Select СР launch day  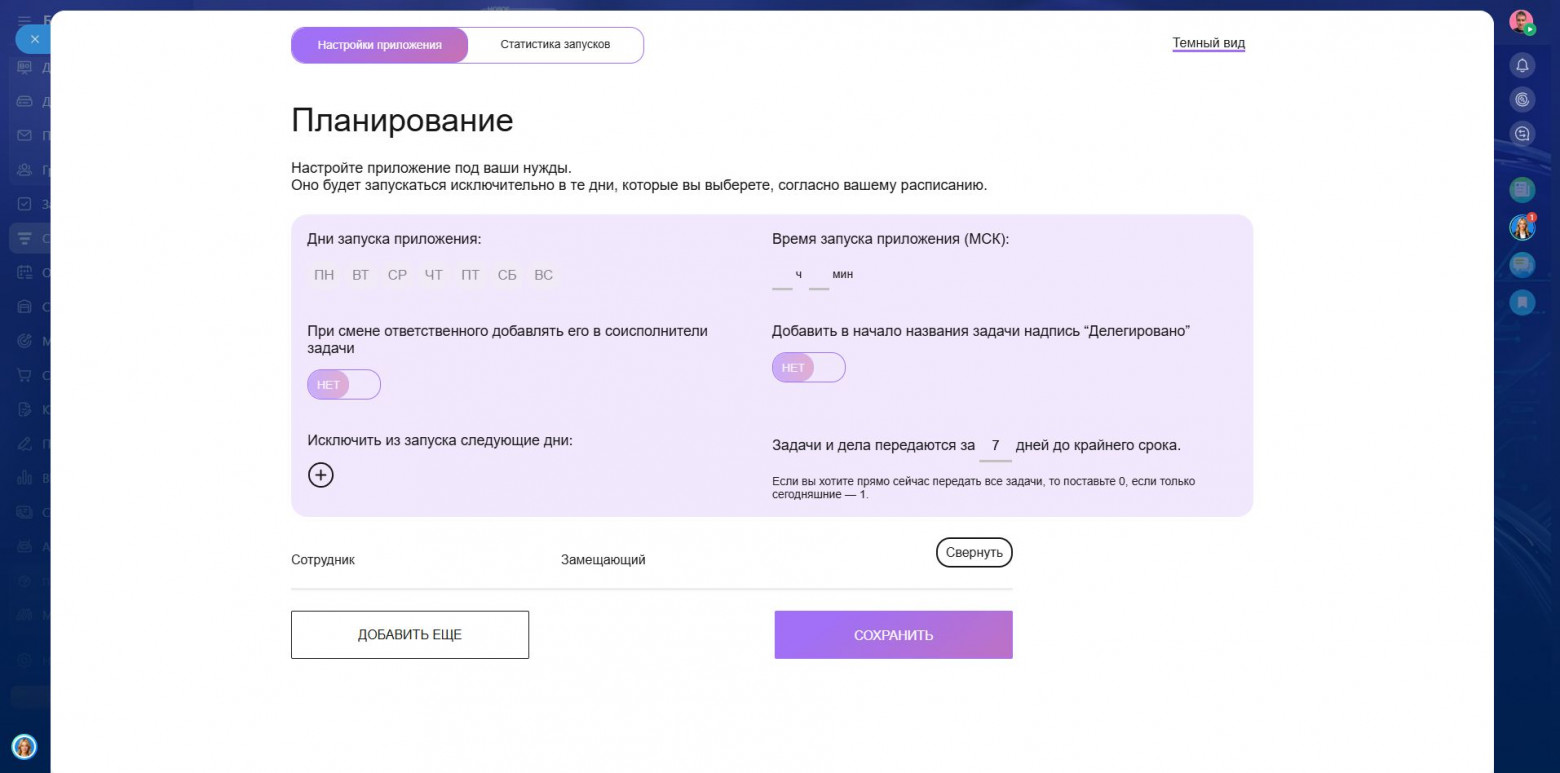[397, 275]
